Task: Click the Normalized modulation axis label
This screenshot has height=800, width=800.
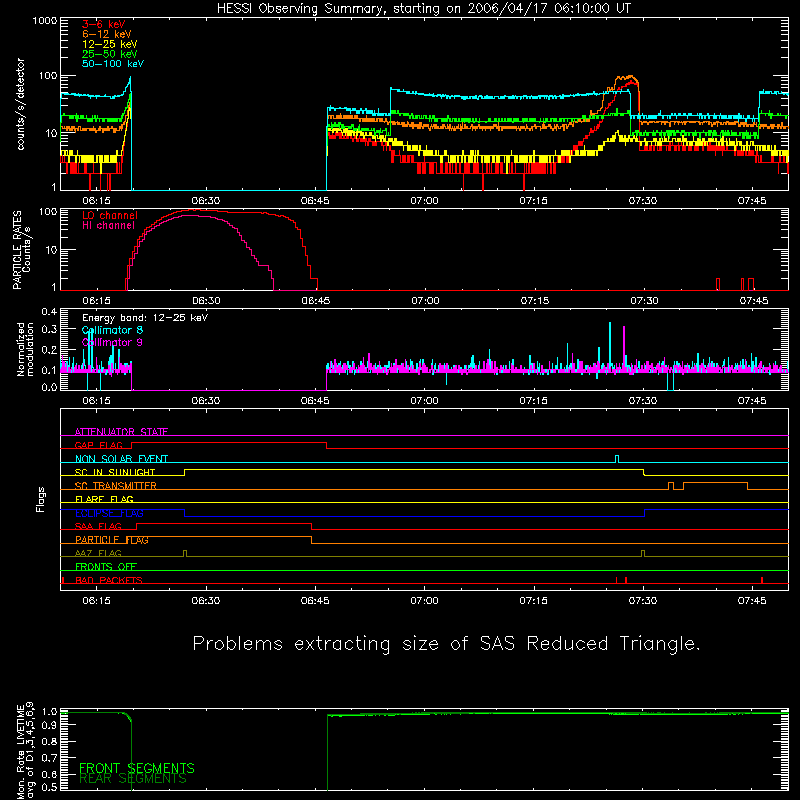Action: point(24,349)
